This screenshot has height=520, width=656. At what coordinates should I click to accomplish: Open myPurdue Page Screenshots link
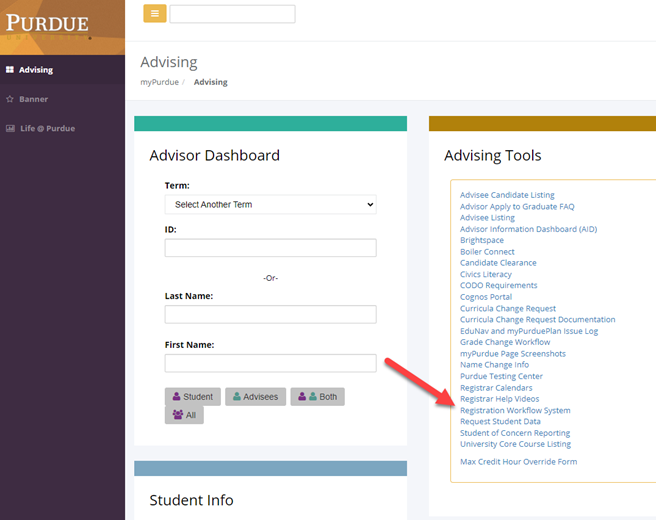point(512,354)
